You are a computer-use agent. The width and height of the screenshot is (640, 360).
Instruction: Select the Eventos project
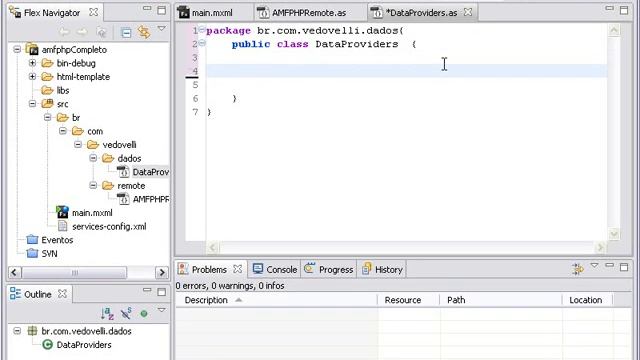[x=50, y=240]
